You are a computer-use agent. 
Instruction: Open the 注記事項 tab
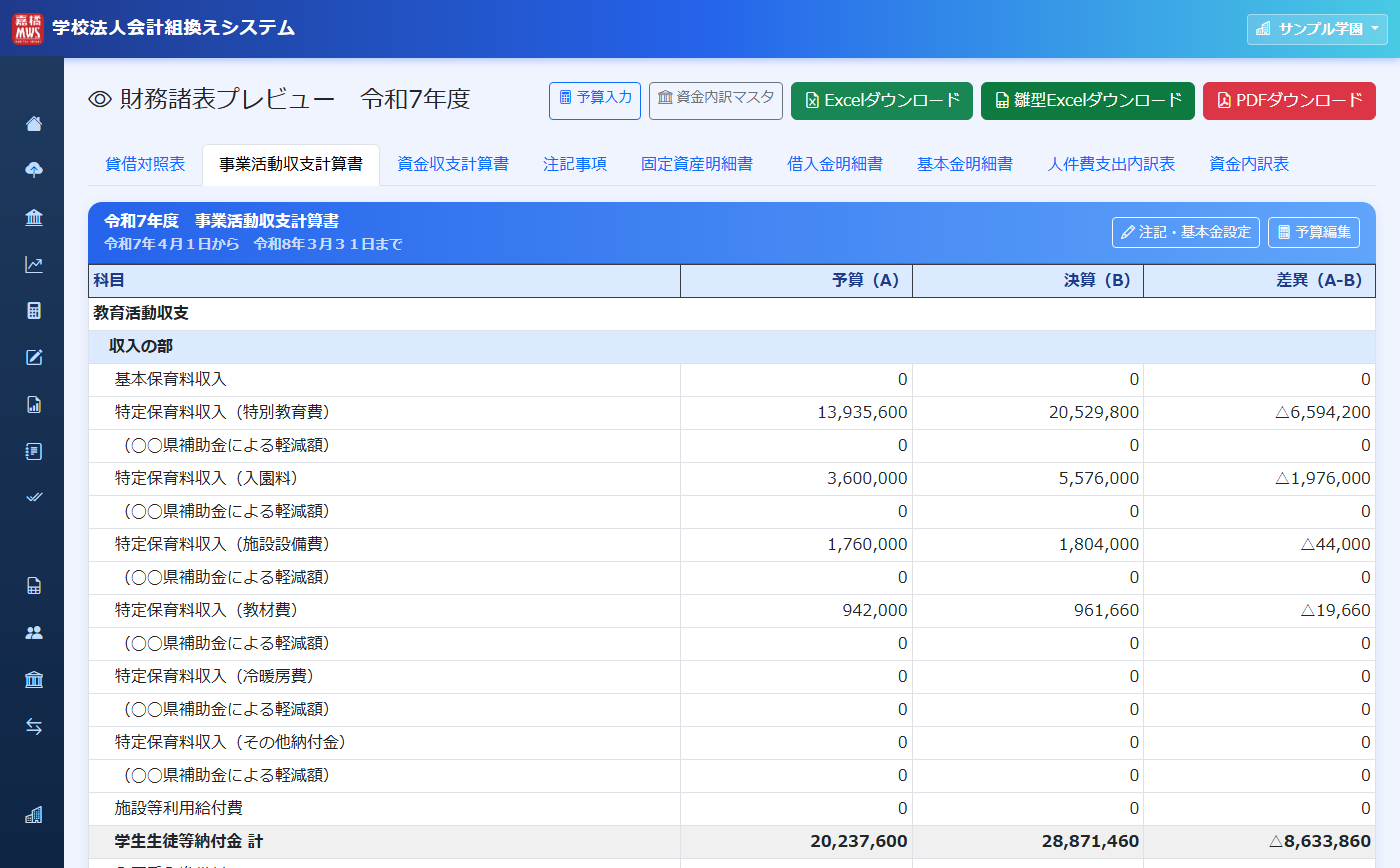tap(575, 164)
